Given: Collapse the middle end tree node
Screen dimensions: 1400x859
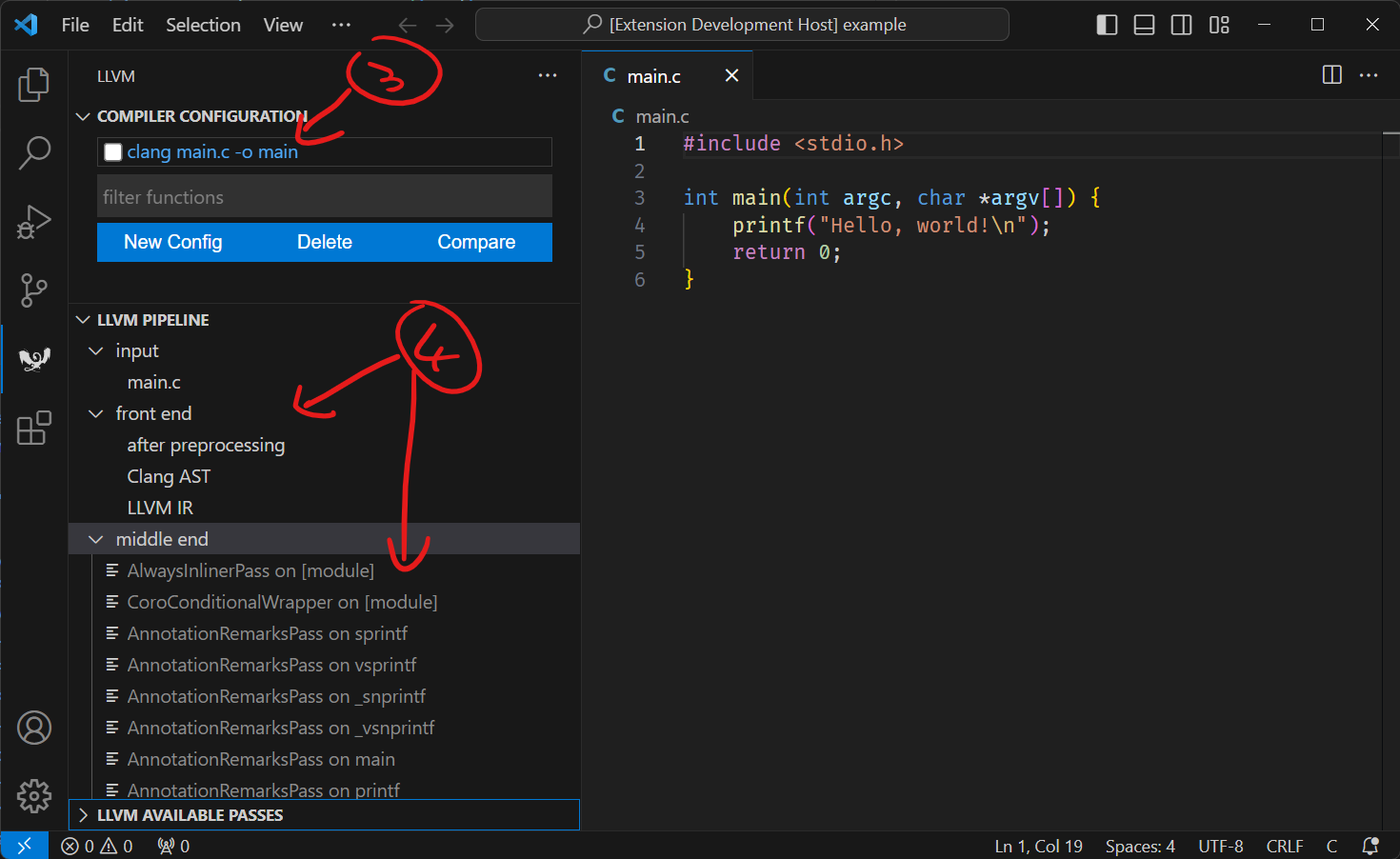Looking at the screenshot, I should 96,540.
